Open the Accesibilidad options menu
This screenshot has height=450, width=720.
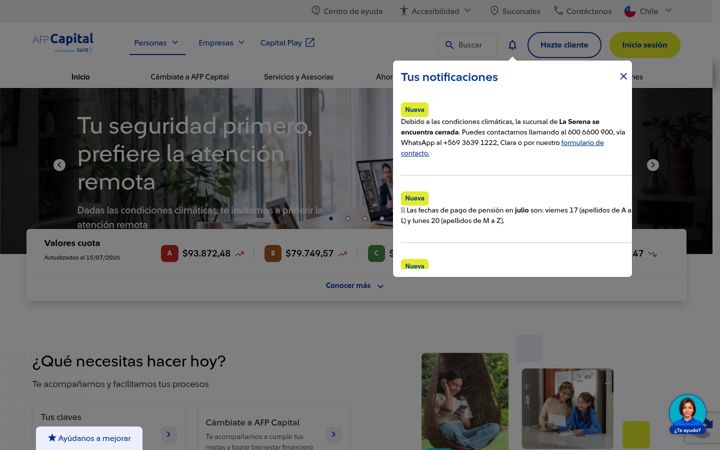tap(435, 11)
